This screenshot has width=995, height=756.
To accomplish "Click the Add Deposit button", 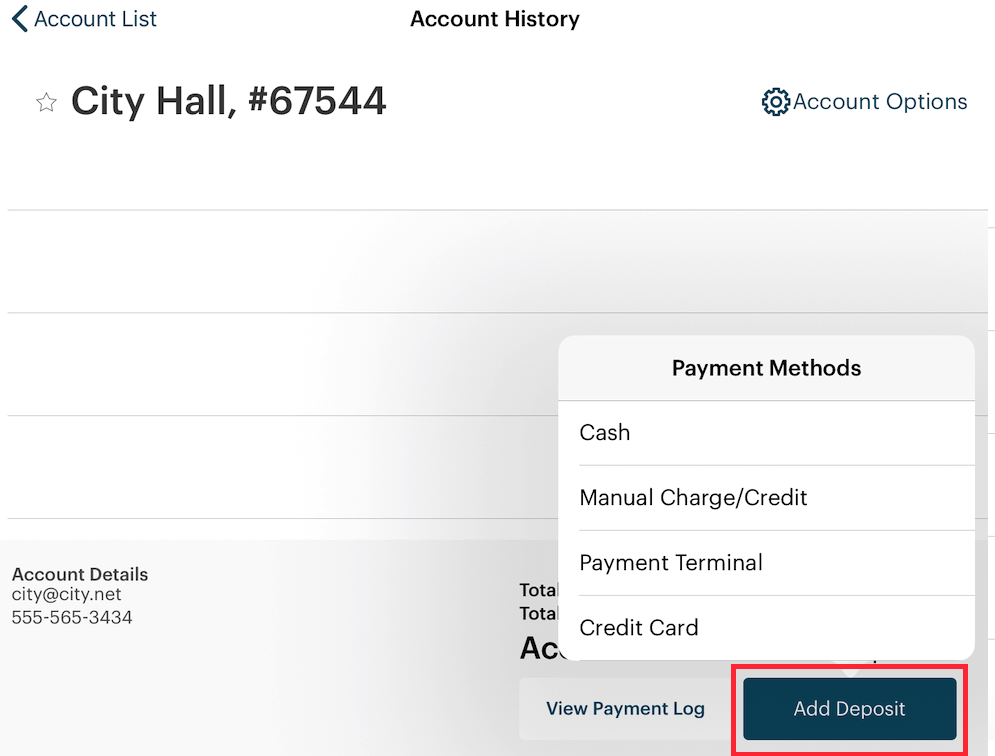I will point(848,708).
